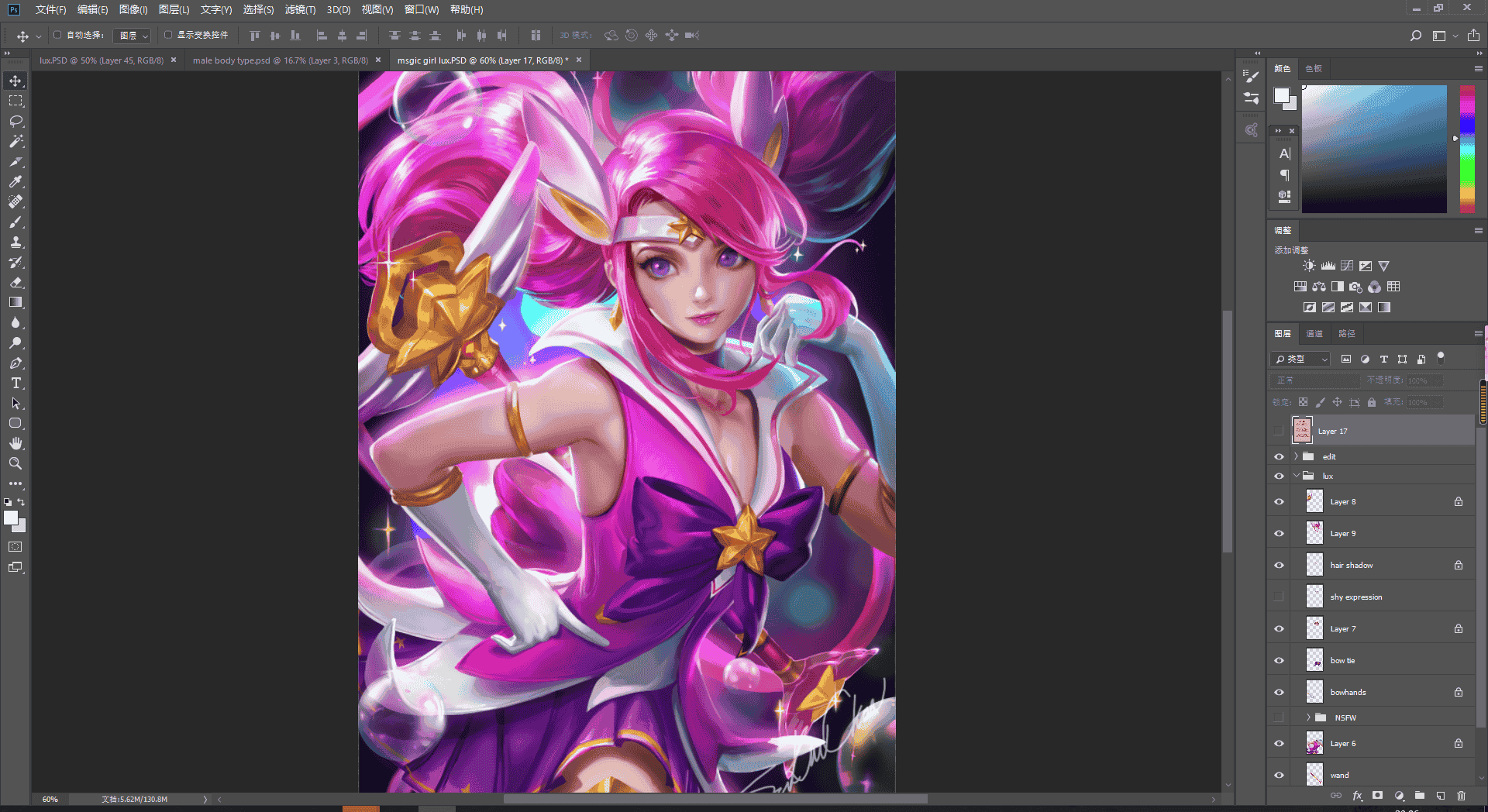The image size is (1488, 812).
Task: Open the 图像(I) menu
Action: pyautogui.click(x=133, y=10)
